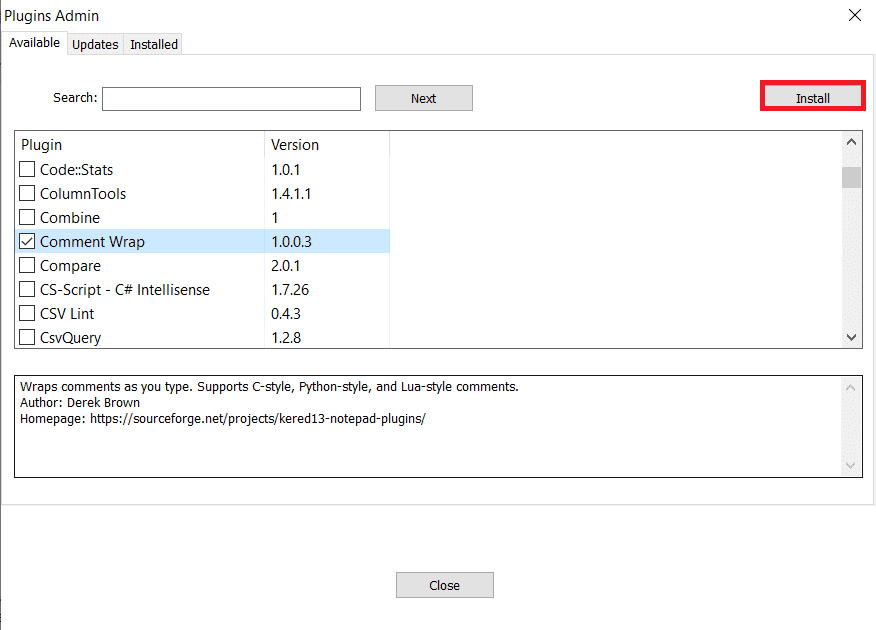Click the Close button
The width and height of the screenshot is (876, 630).
tap(444, 584)
